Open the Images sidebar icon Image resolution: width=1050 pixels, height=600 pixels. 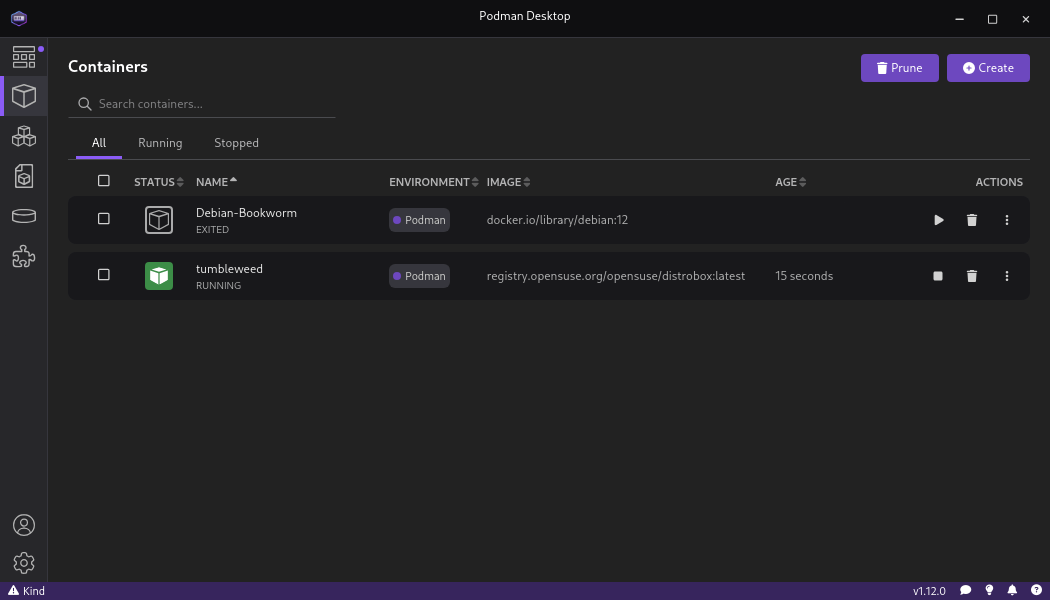tap(23, 176)
